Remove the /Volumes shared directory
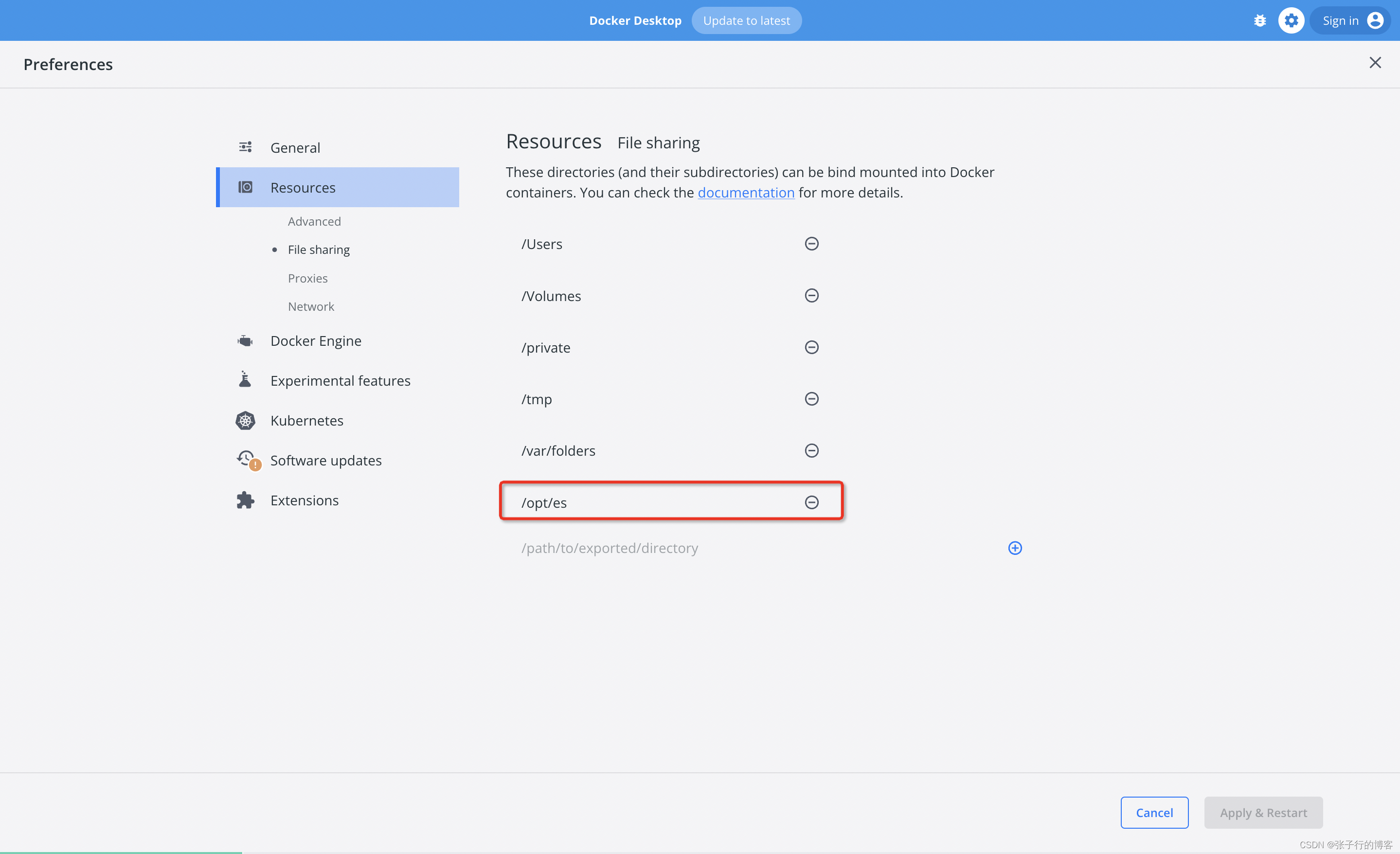The width and height of the screenshot is (1400, 854). click(x=811, y=296)
